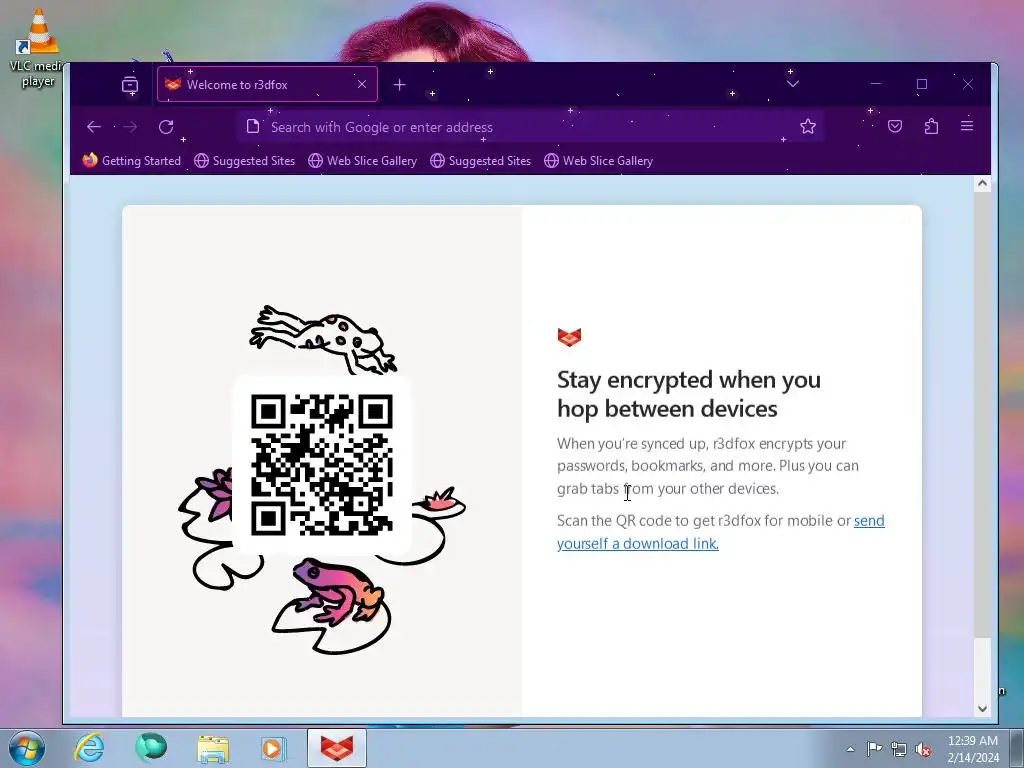Select the Welcome to r3dfox tab
Image resolution: width=1024 pixels, height=768 pixels.
[267, 84]
